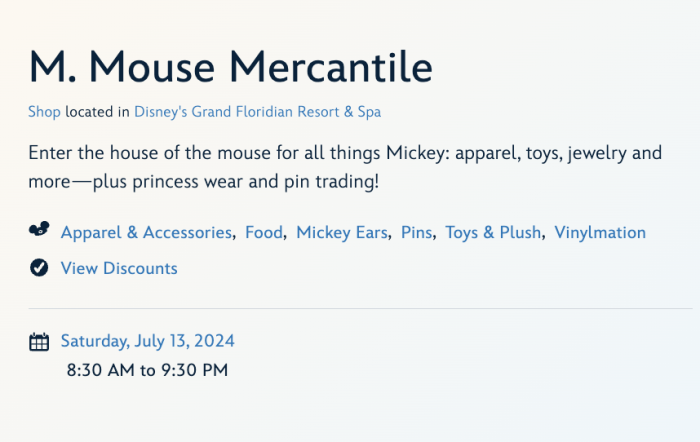Click the Mickey ears category icon
The image size is (700, 442).
(x=39, y=232)
